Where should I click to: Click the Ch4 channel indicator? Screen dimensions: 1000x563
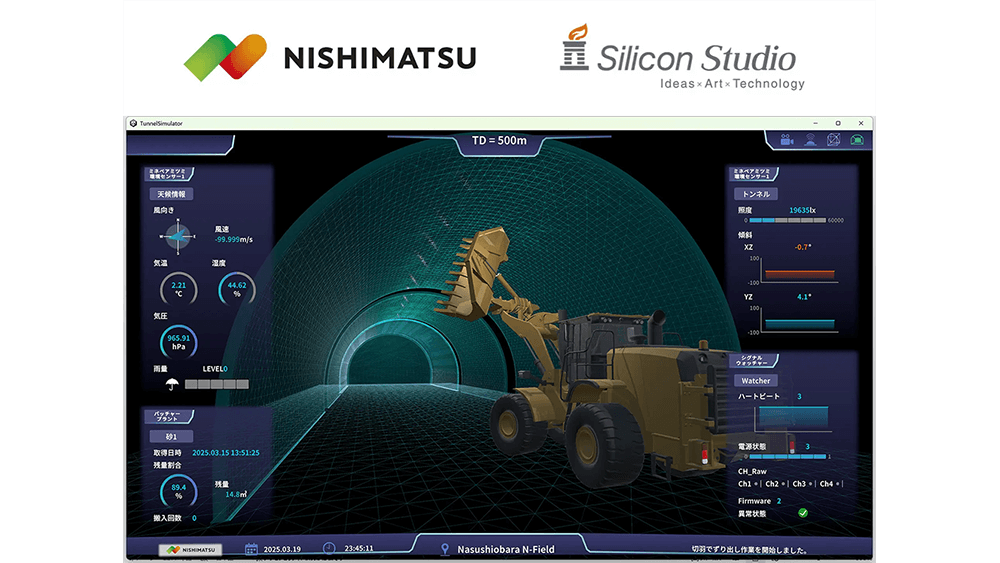point(829,484)
